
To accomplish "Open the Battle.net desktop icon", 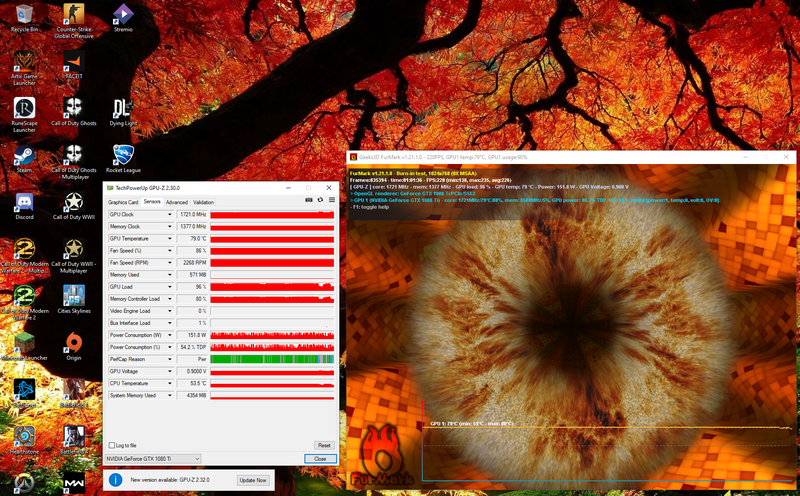I will (24, 393).
